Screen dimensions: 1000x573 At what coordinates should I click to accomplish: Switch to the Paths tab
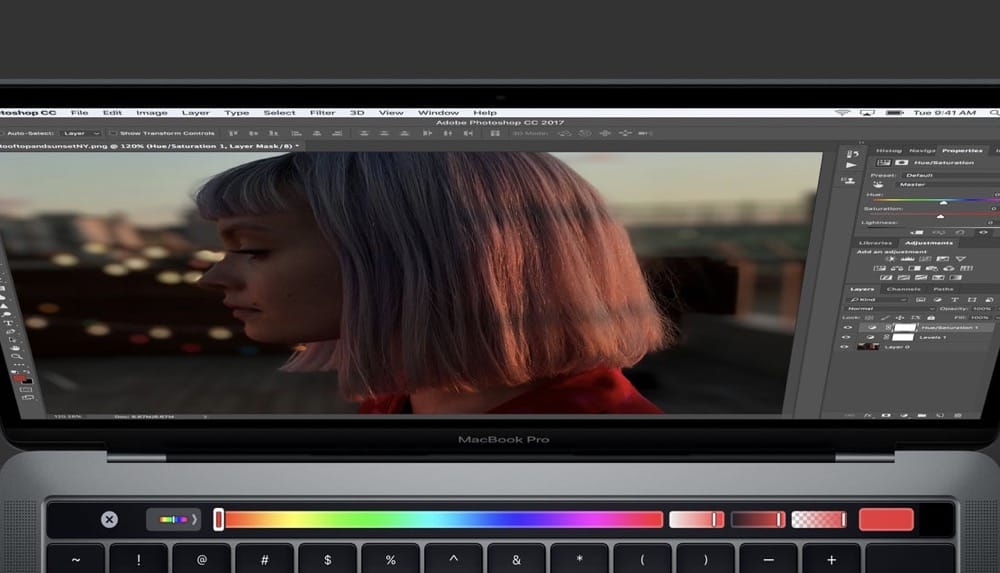pyautogui.click(x=943, y=289)
